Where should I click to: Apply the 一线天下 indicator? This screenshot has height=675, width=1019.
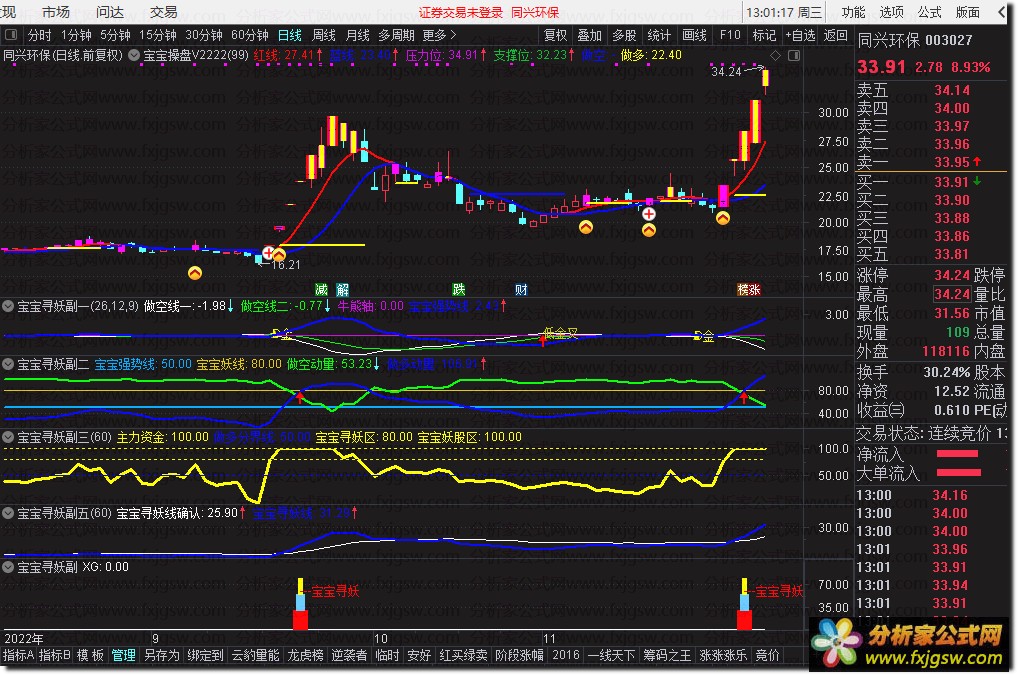pos(612,656)
